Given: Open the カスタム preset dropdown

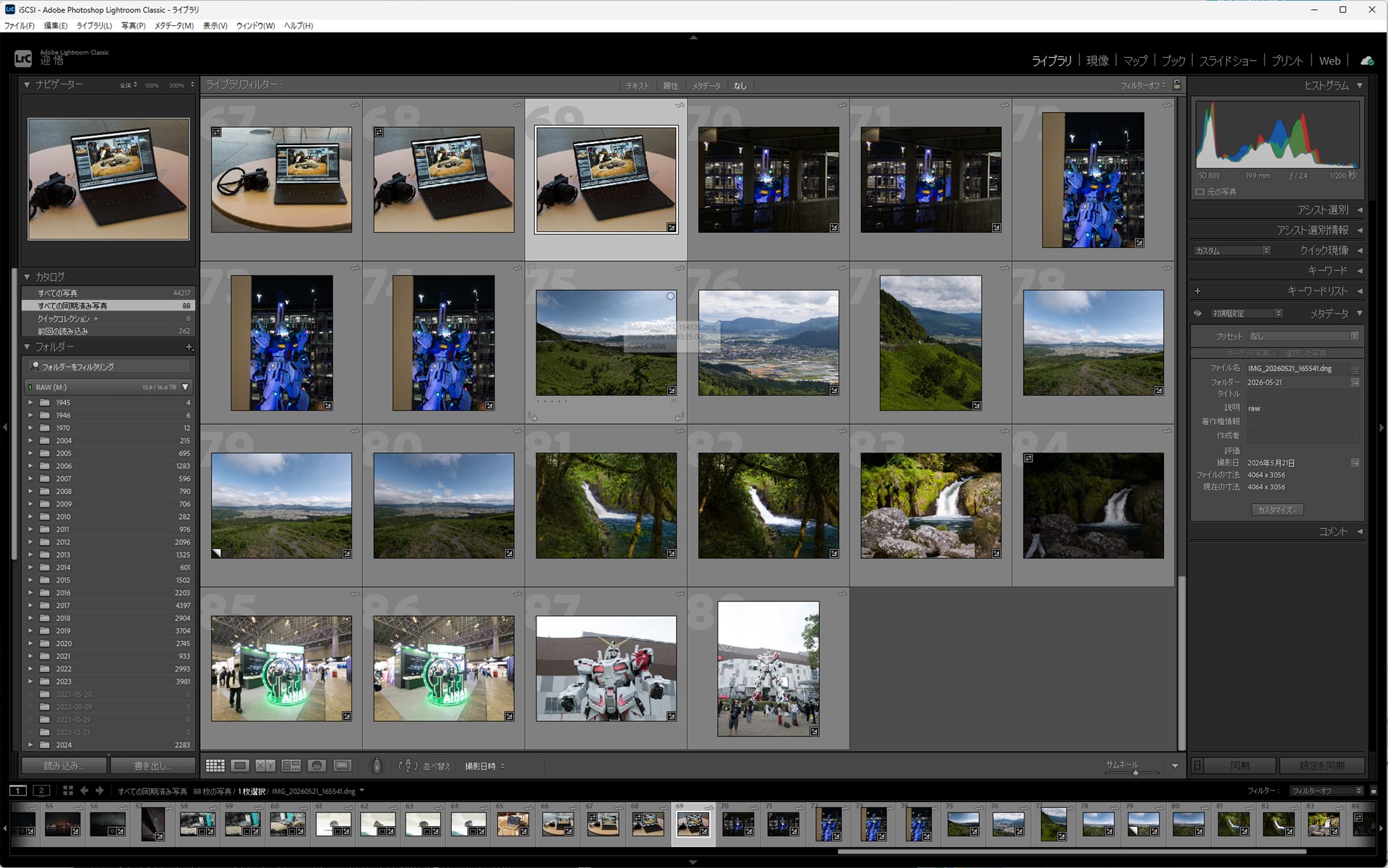Looking at the screenshot, I should 1233,251.
